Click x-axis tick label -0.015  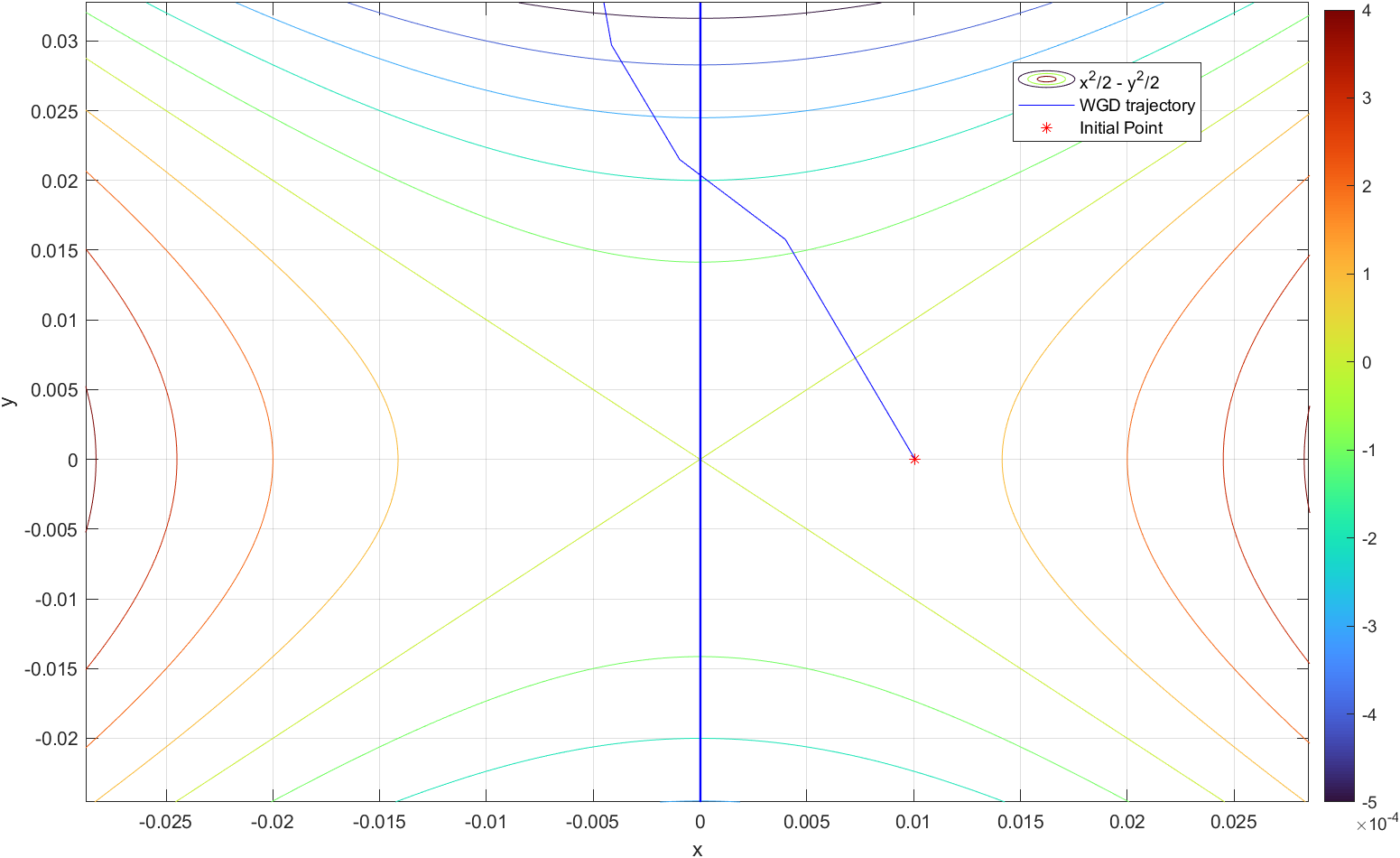point(379,822)
